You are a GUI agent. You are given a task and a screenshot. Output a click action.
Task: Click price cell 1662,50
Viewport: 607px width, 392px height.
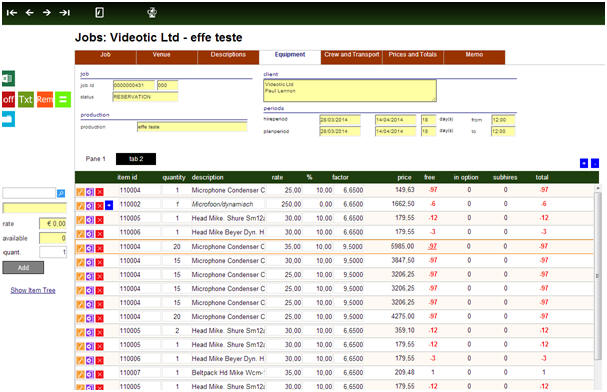point(403,204)
